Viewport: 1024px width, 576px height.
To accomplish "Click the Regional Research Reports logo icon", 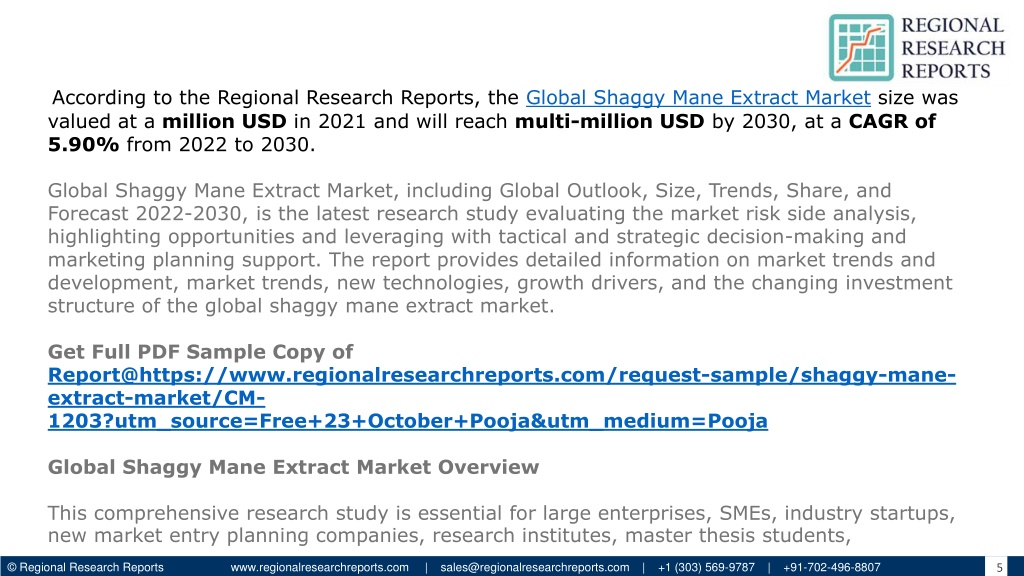I will pos(861,48).
